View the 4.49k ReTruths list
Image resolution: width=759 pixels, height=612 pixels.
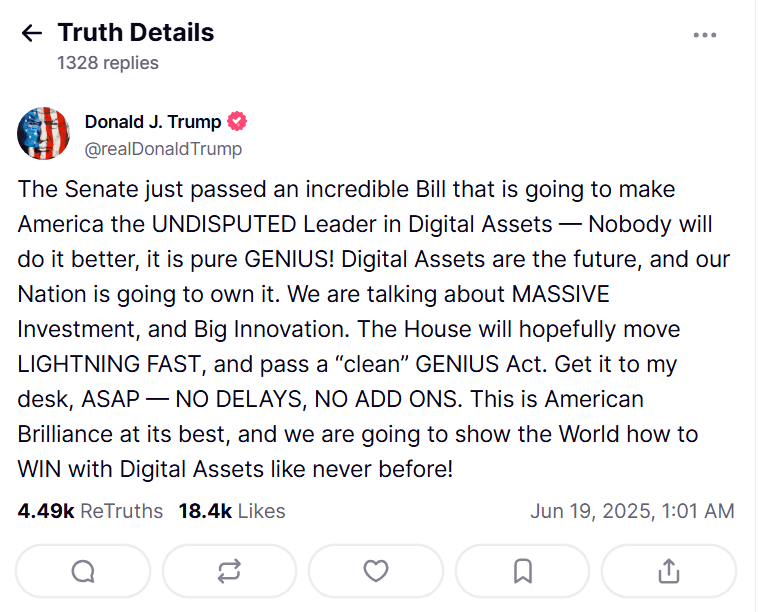pyautogui.click(x=90, y=511)
